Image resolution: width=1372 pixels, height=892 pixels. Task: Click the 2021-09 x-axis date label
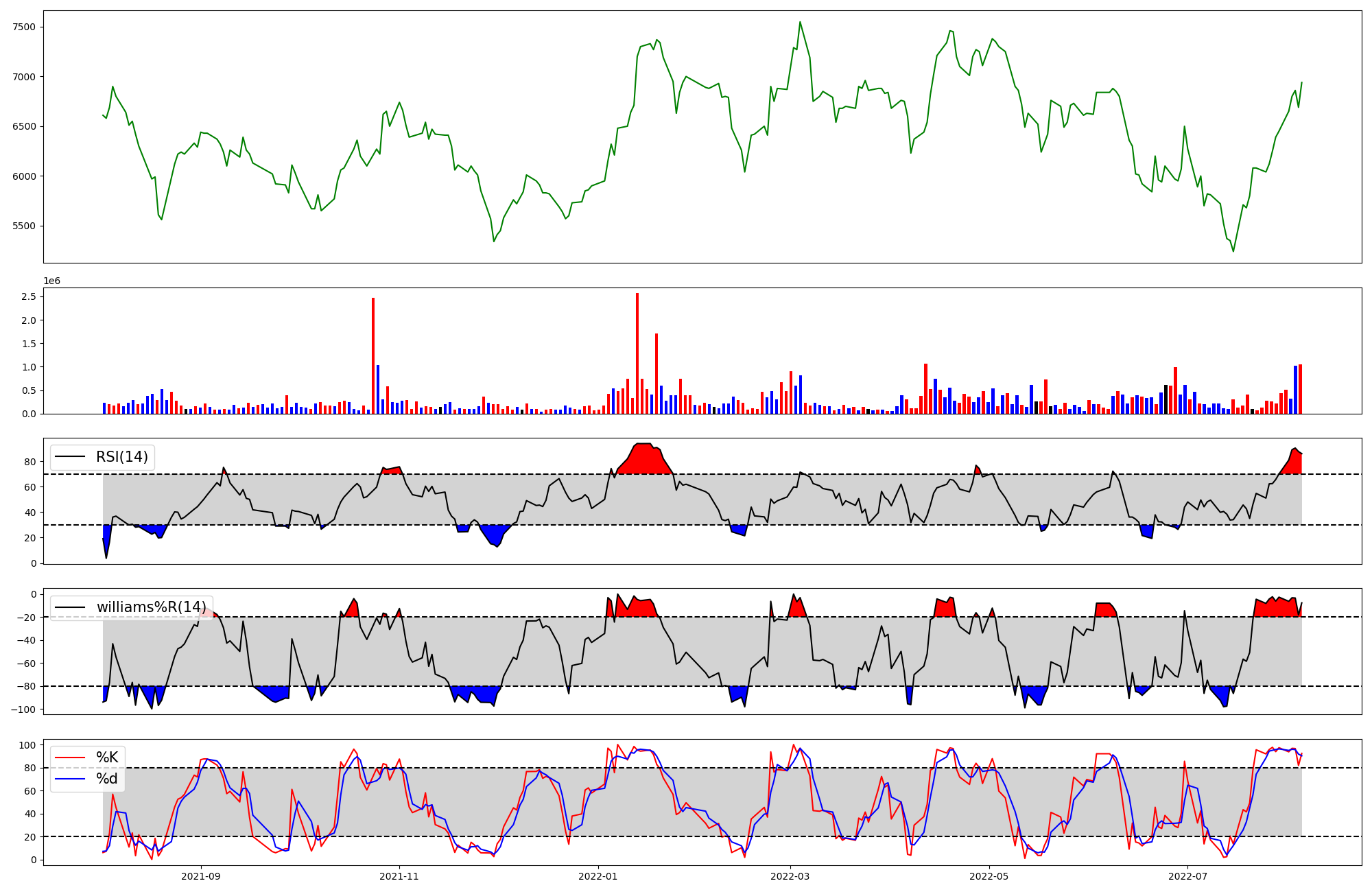click(x=201, y=876)
